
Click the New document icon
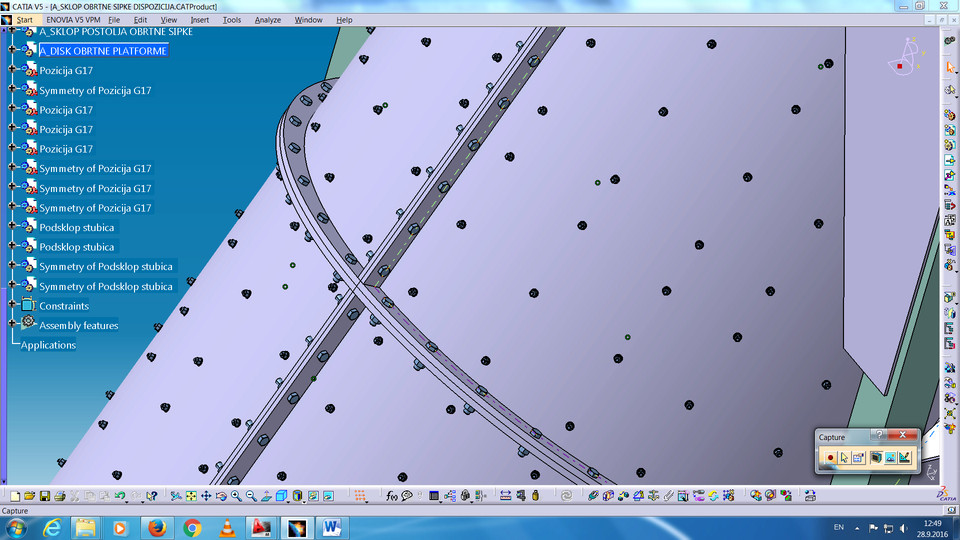coord(15,496)
